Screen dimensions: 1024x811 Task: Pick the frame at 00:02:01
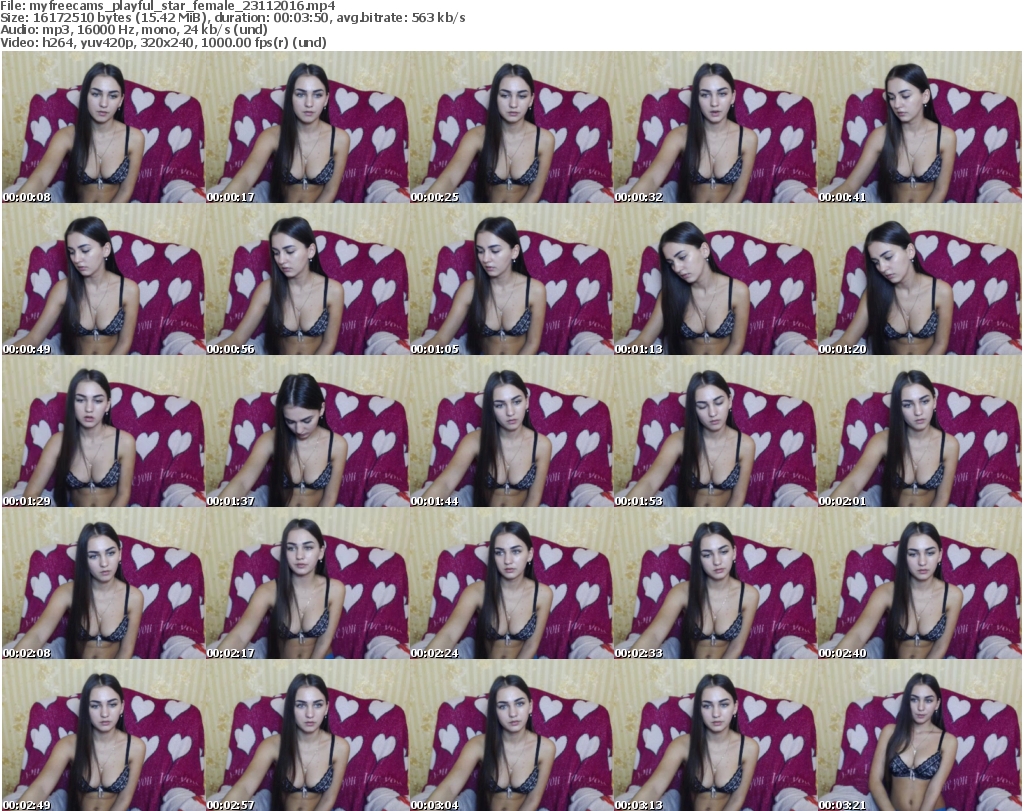tap(919, 431)
